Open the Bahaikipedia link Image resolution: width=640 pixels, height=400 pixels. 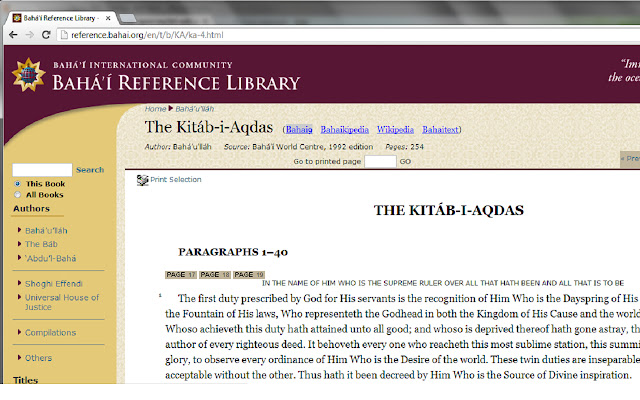coord(344,129)
